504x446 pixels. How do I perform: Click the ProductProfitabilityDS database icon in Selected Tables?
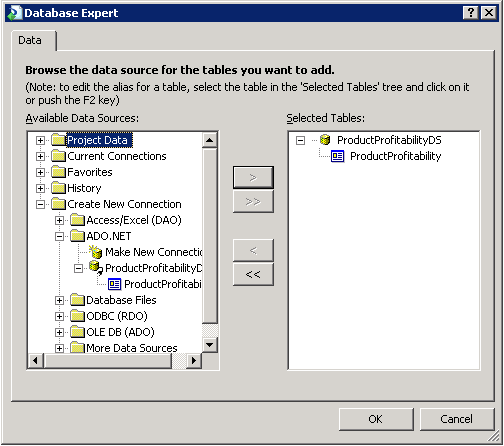[x=325, y=140]
